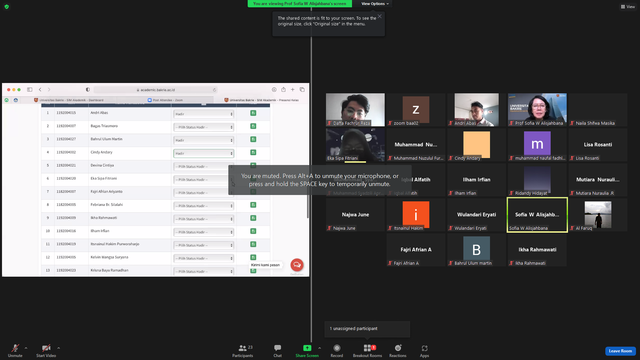Toggle the browser sidebar icon
The image size is (640, 360).
[x=30, y=89]
